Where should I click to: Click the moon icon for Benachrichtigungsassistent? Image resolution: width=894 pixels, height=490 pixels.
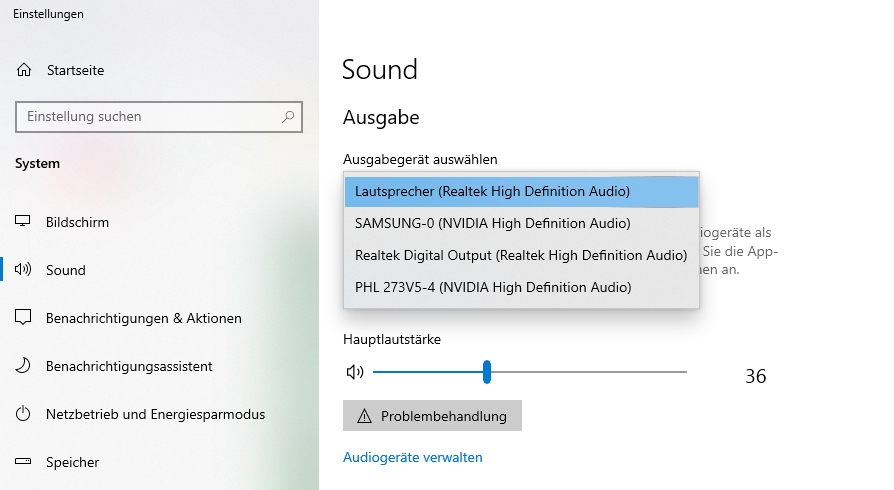[x=23, y=365]
